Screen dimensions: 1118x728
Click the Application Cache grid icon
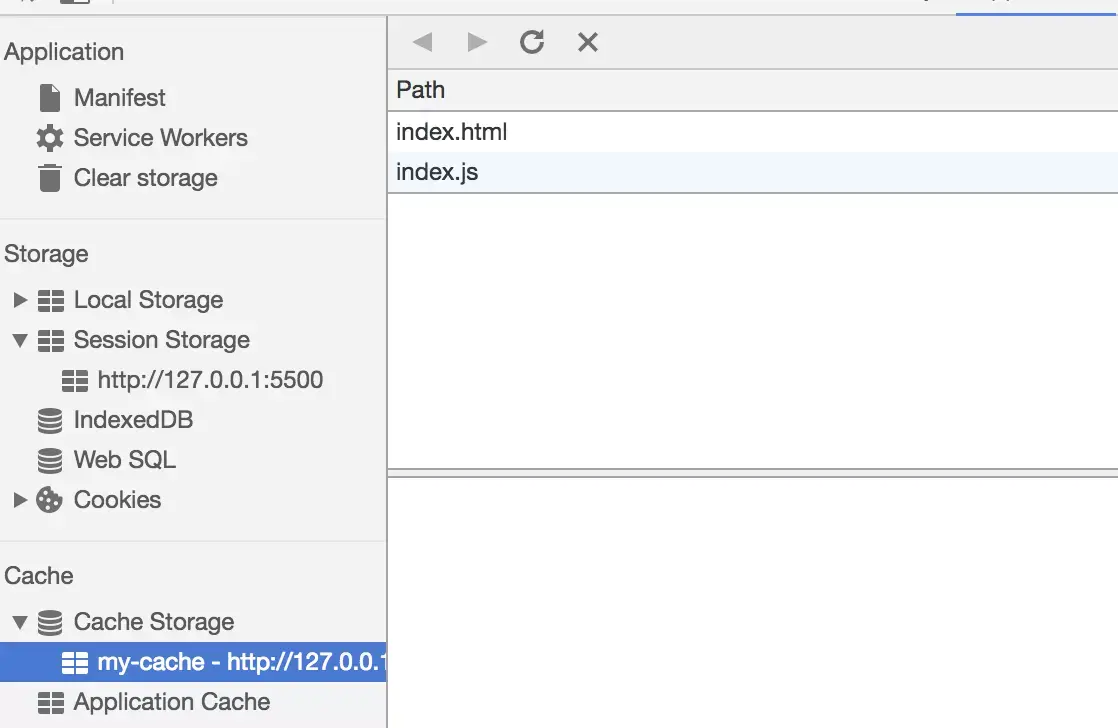pos(51,703)
